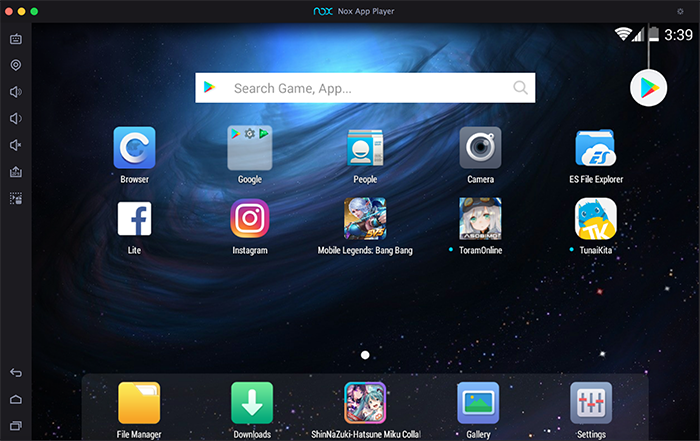This screenshot has width=700, height=441.
Task: Open the Browser app
Action: 134,148
